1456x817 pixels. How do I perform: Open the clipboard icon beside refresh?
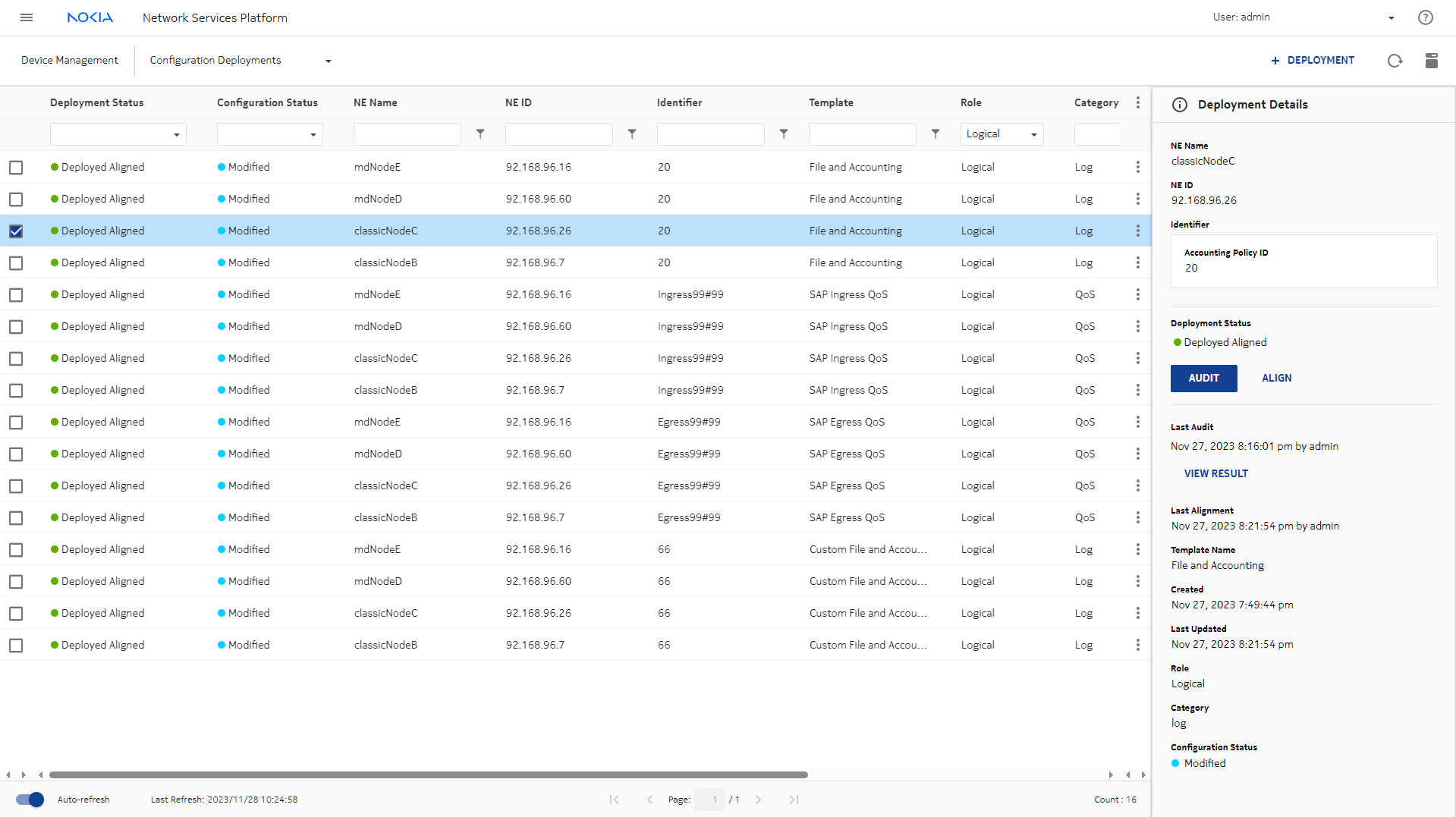1431,61
